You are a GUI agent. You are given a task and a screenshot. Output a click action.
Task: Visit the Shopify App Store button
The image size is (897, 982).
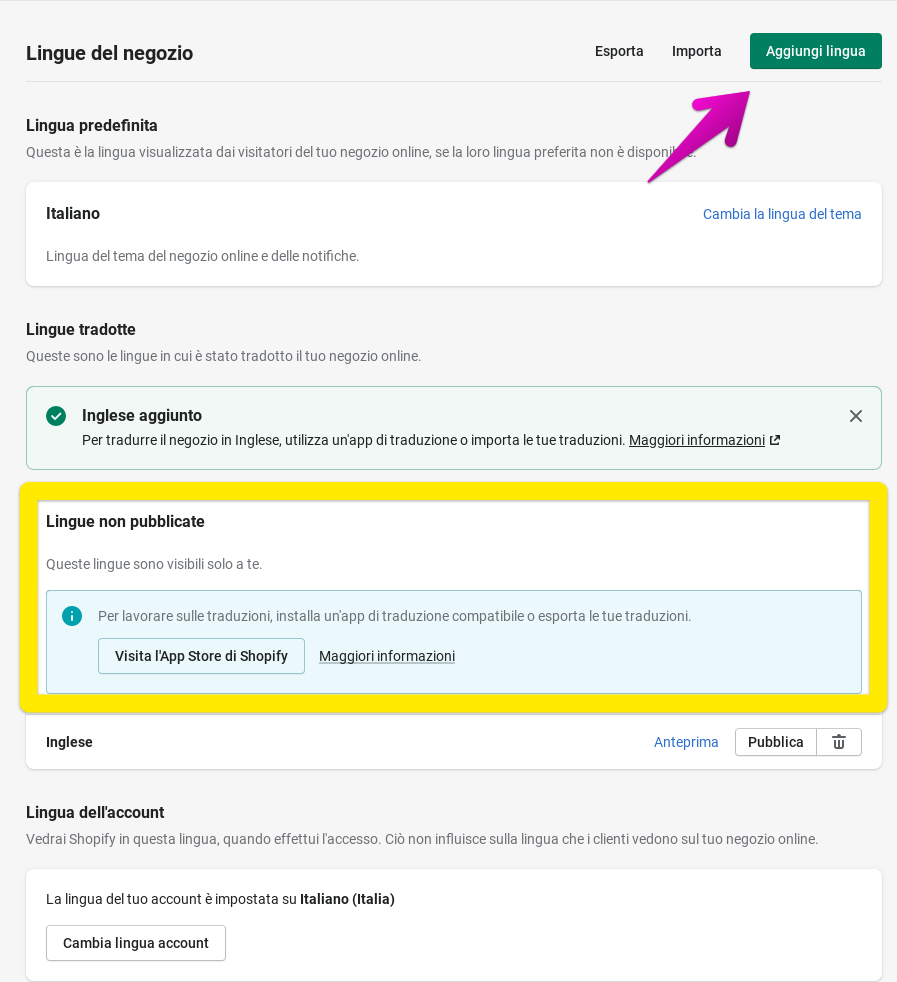pyautogui.click(x=201, y=656)
